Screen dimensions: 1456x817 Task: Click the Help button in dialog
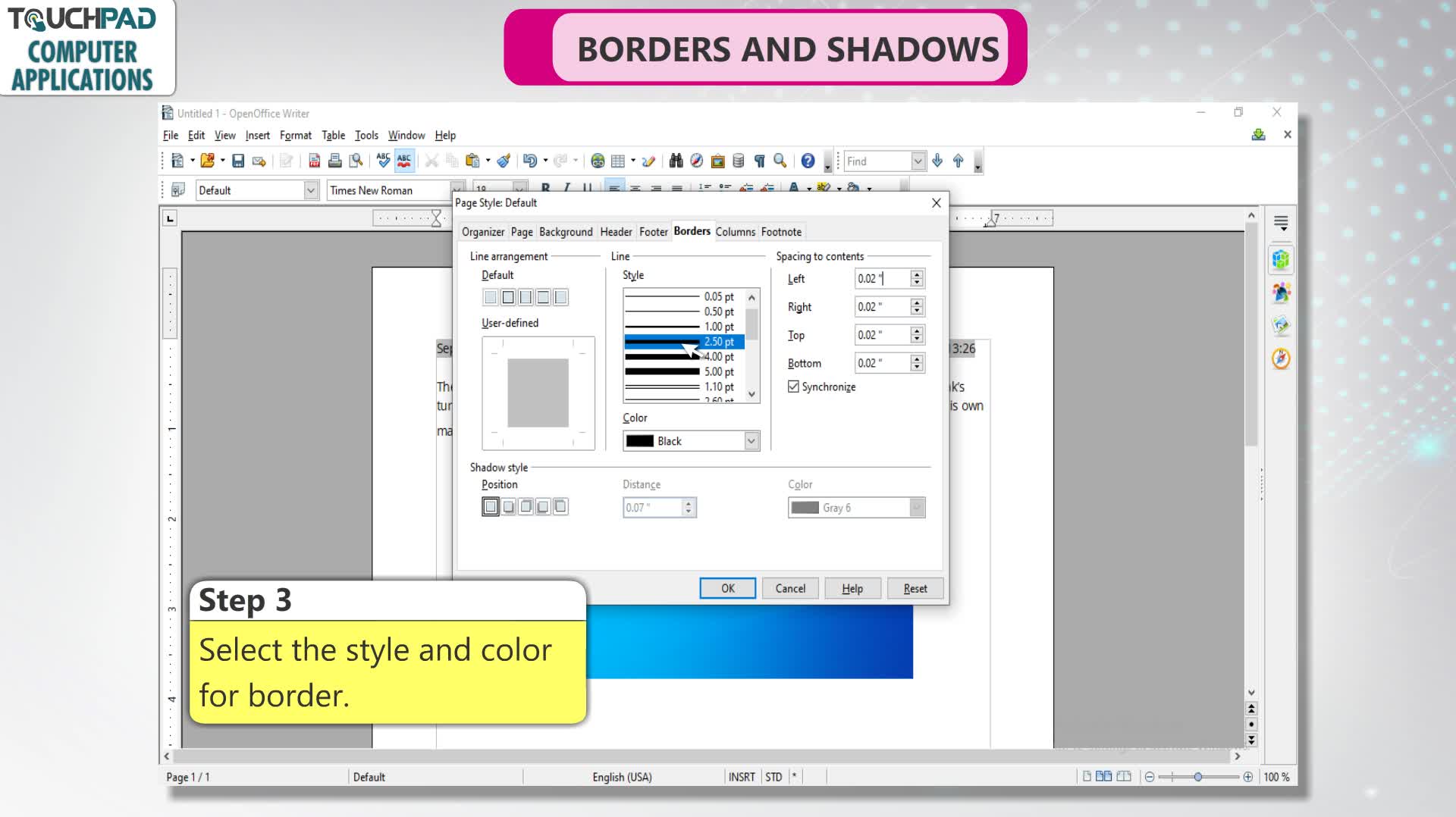[852, 588]
